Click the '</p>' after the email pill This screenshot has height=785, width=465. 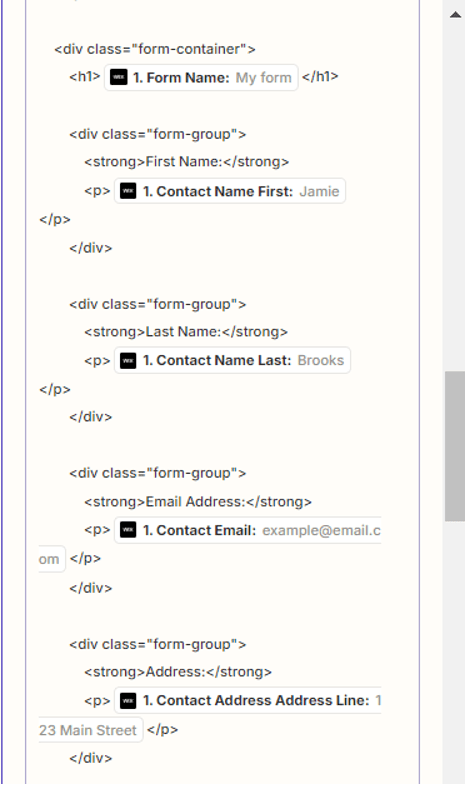[86, 558]
